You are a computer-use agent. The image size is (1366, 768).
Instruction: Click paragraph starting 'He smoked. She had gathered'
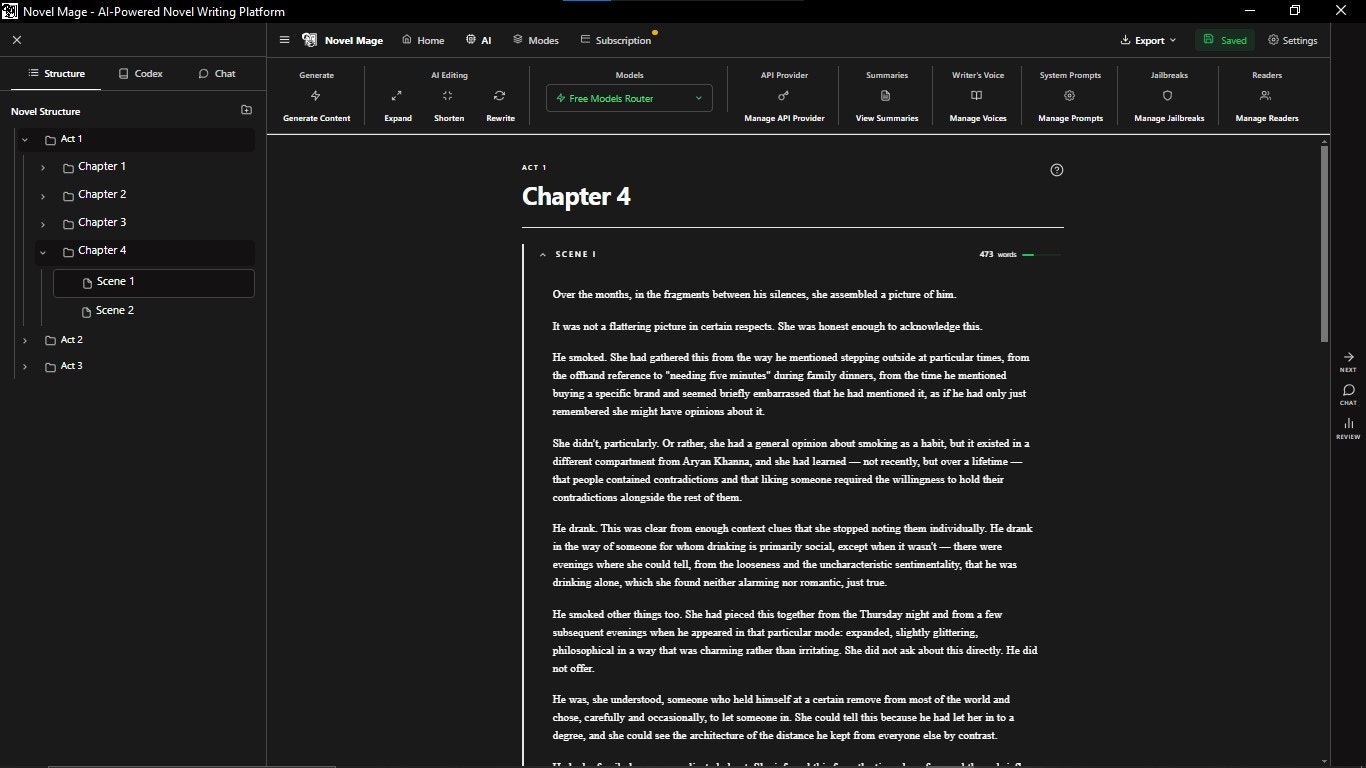pyautogui.click(x=791, y=384)
